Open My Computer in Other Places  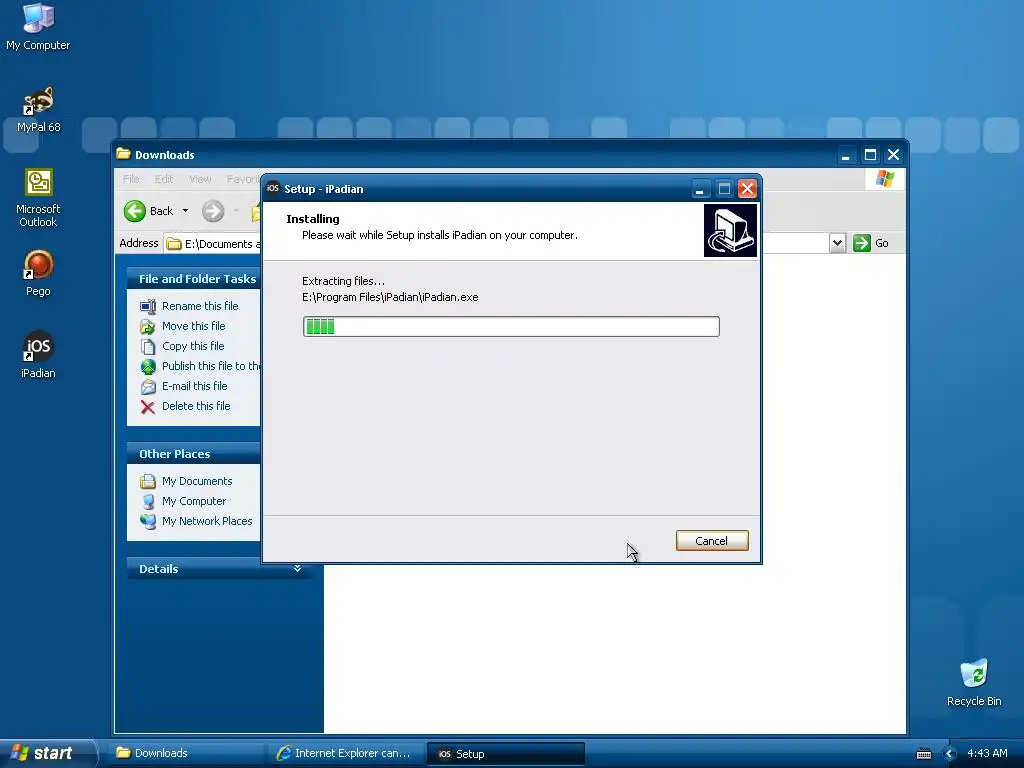[194, 502]
